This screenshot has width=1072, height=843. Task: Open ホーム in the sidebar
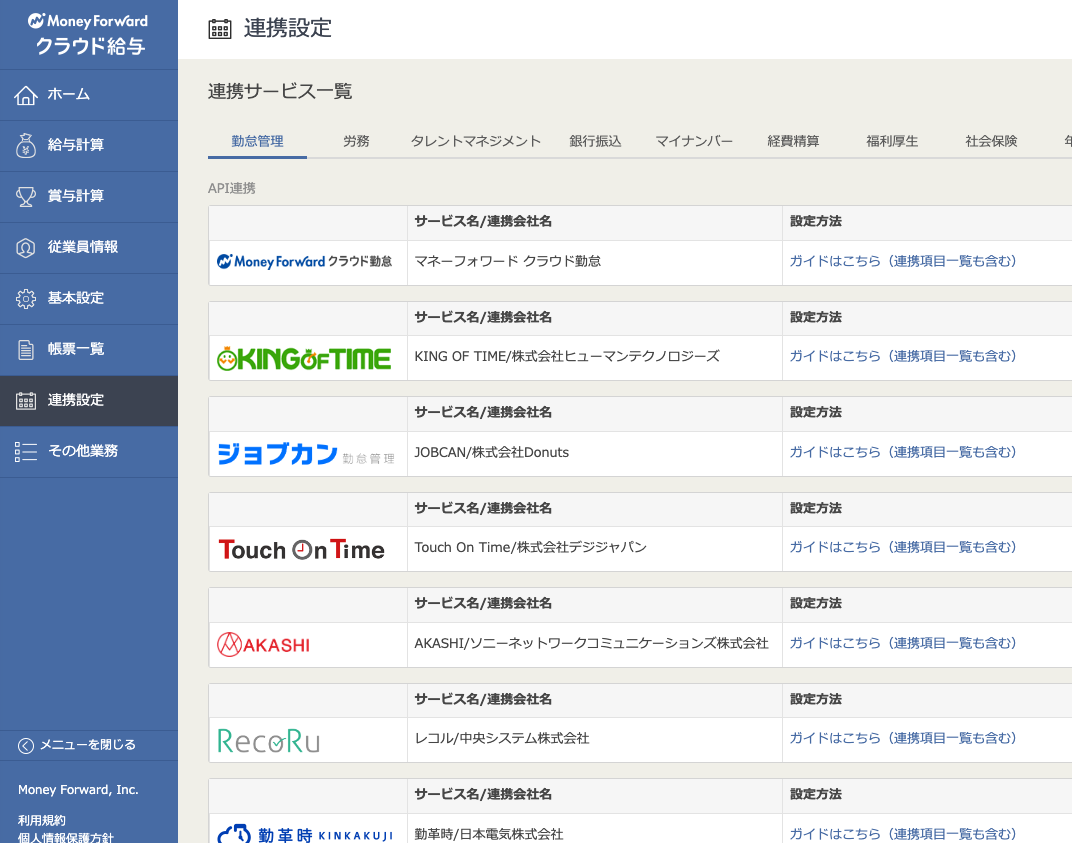[x=89, y=95]
